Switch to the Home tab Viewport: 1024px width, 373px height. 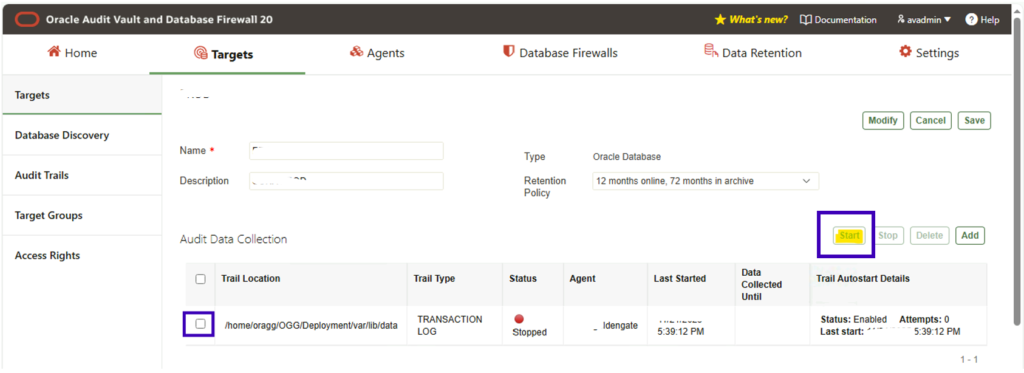(x=72, y=53)
